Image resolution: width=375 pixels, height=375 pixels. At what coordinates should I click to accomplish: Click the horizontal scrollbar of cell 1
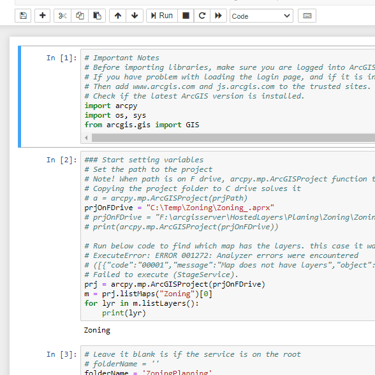tap(233, 138)
